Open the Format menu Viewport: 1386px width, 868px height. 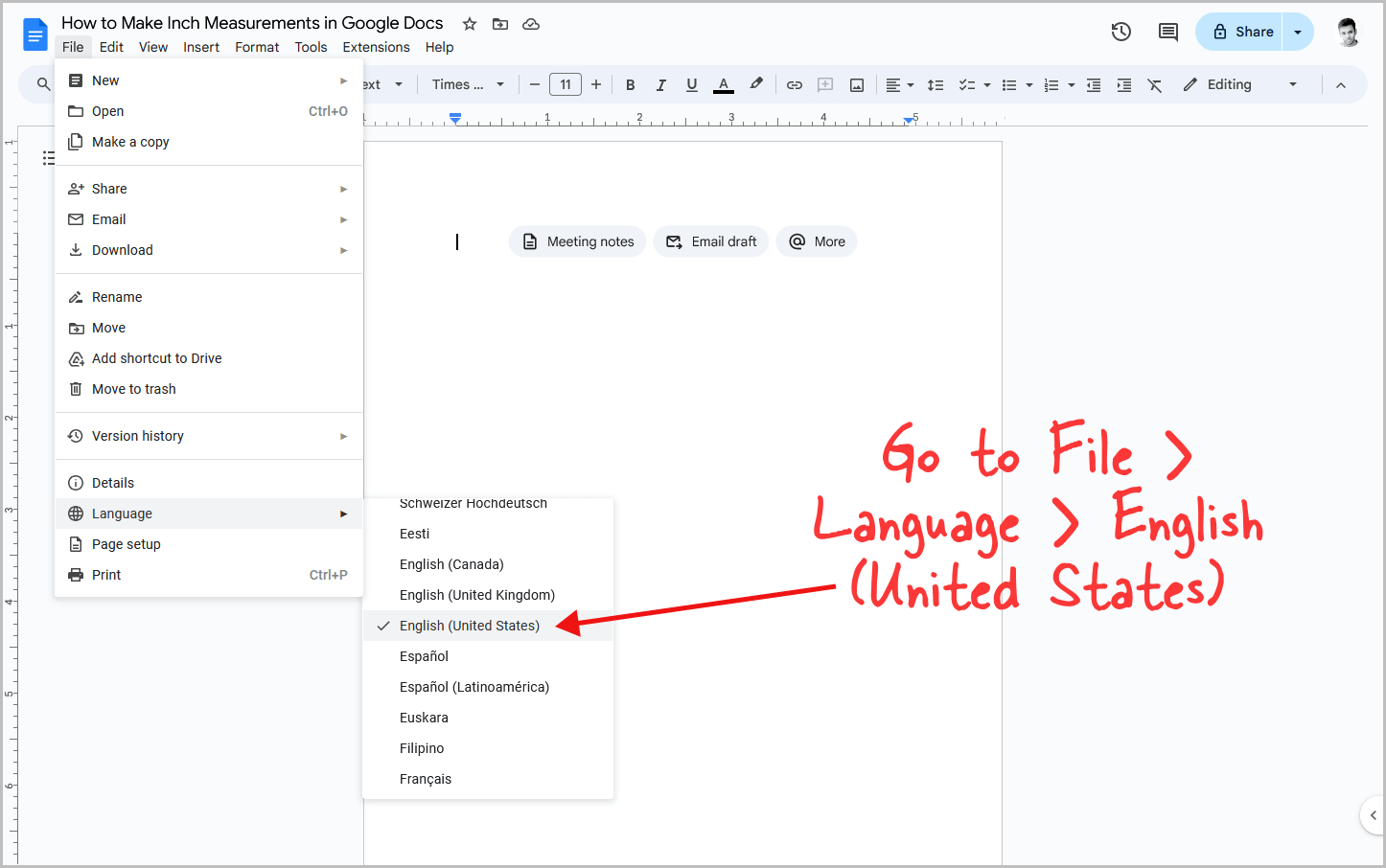257,47
